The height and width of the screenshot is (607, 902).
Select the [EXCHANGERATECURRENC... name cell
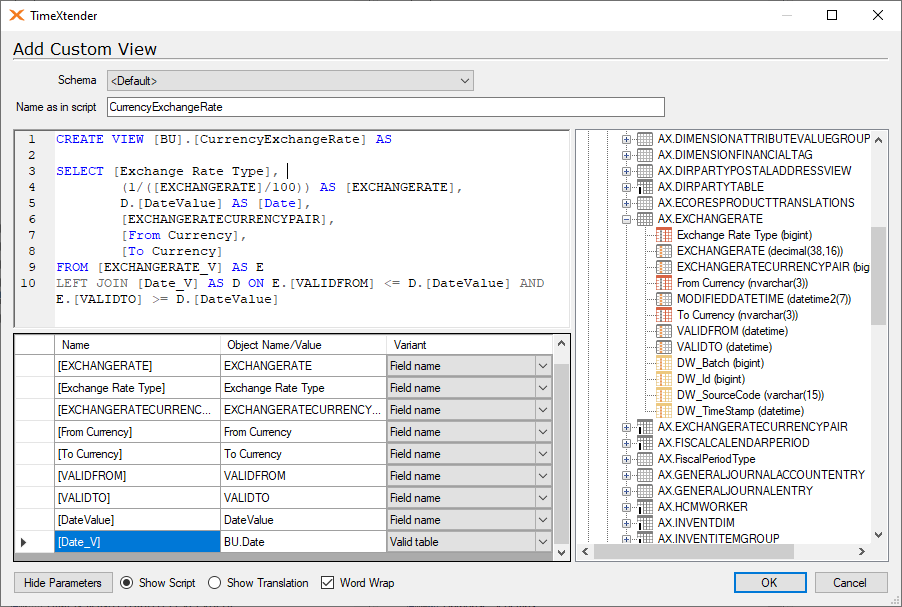point(137,410)
